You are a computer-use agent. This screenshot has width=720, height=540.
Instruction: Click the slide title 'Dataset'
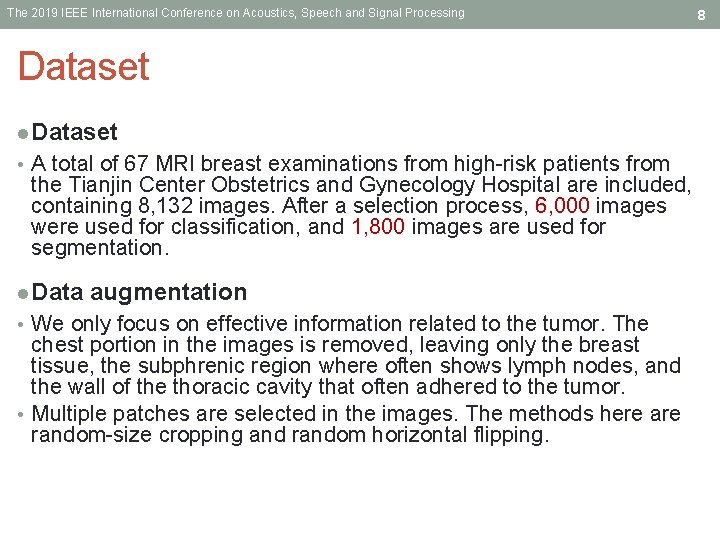(84, 66)
